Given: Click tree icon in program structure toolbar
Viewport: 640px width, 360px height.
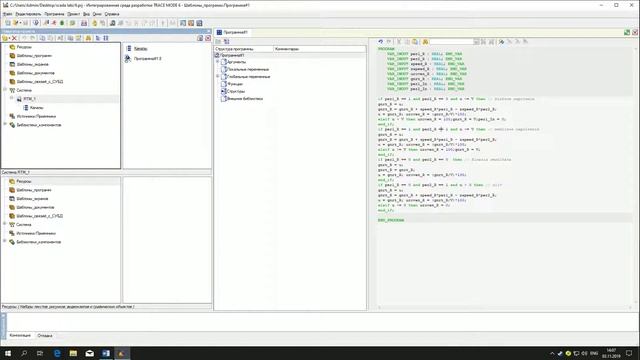Looking at the screenshot, I should coord(227,42).
